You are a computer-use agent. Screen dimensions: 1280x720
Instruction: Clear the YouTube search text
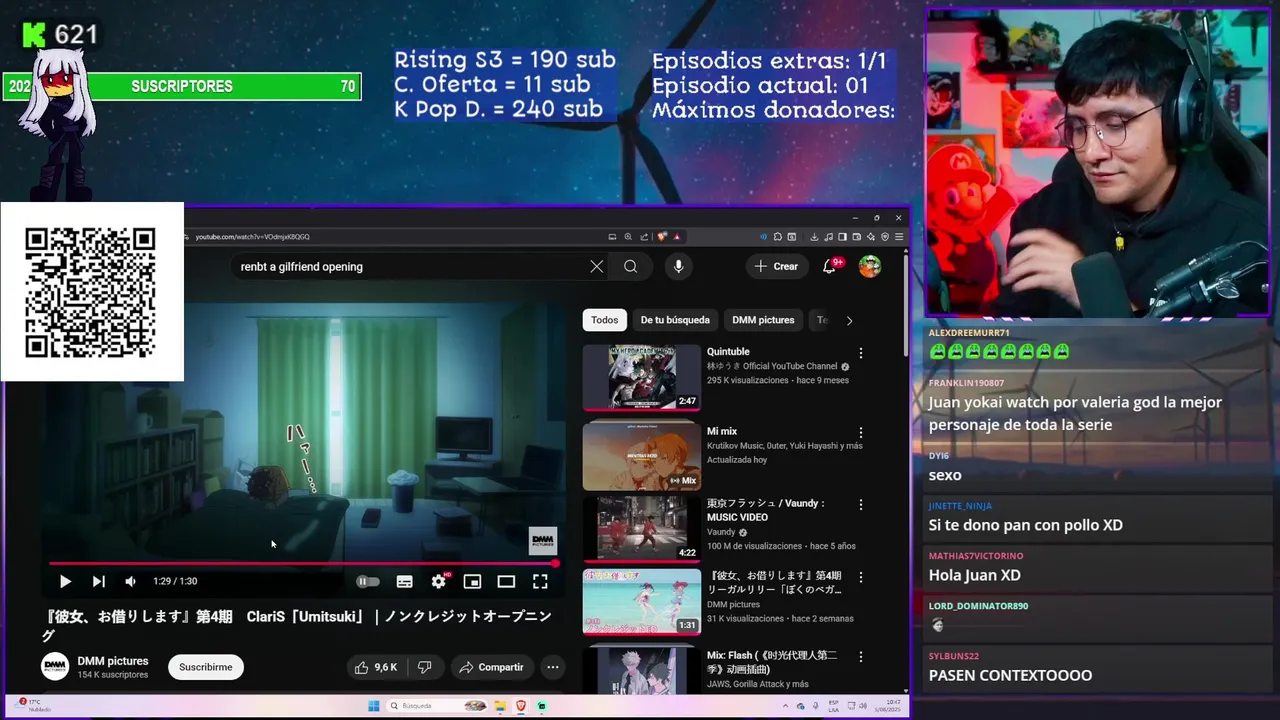click(596, 266)
